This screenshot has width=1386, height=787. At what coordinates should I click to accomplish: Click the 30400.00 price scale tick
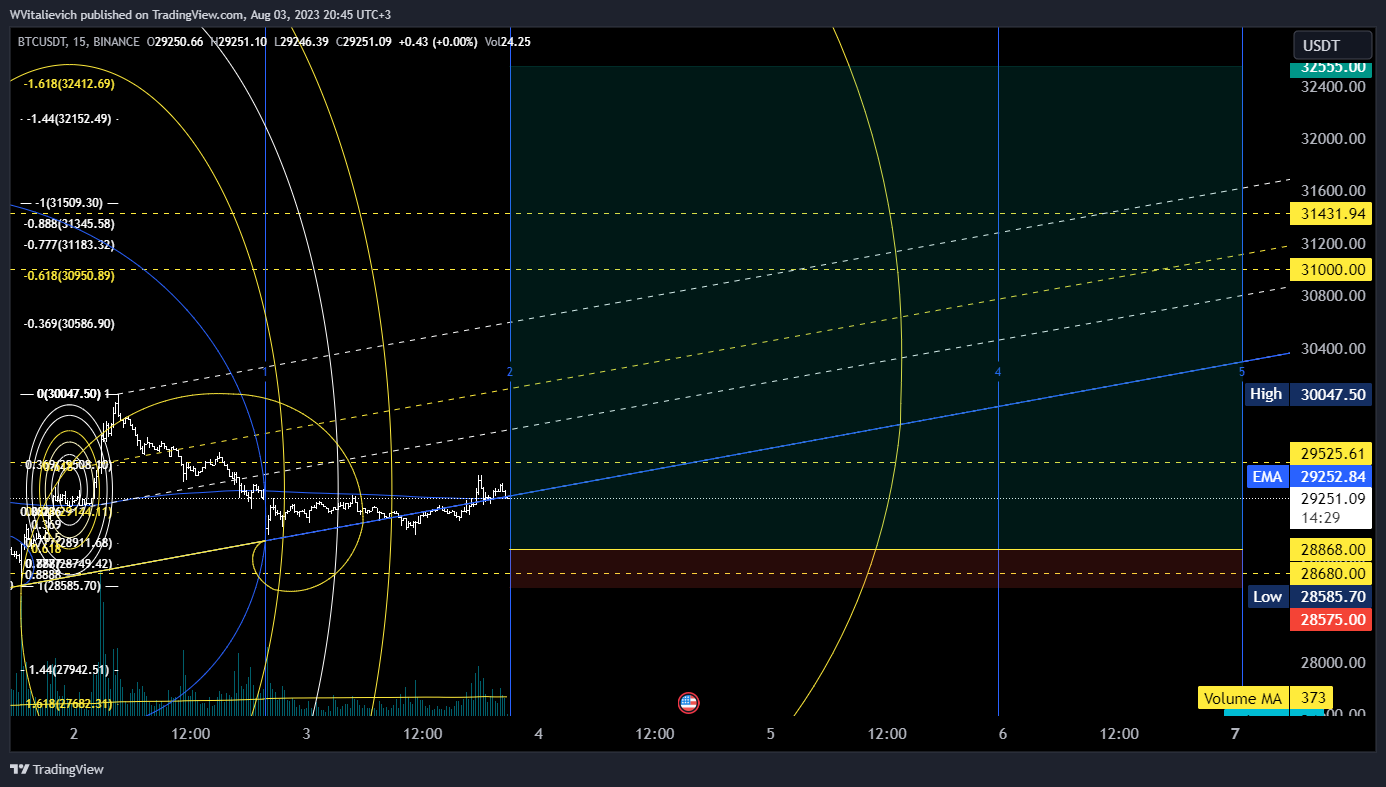tap(1333, 349)
